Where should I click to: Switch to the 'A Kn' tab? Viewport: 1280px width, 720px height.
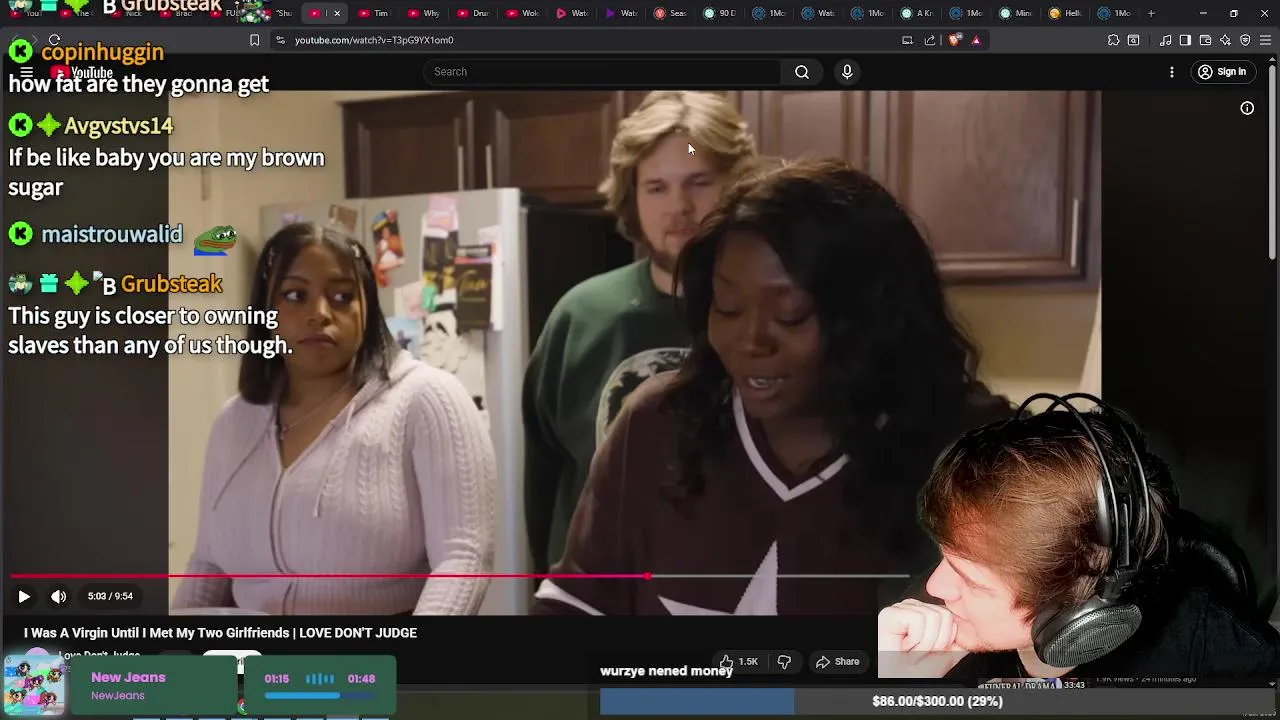(915, 13)
